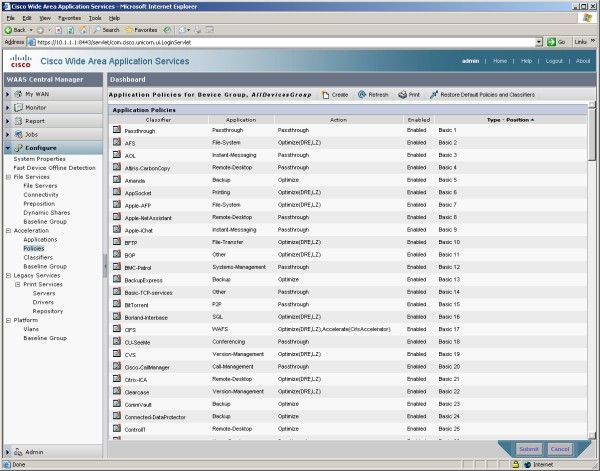Click the Logout link in header
The image size is (600, 471).
pos(554,61)
